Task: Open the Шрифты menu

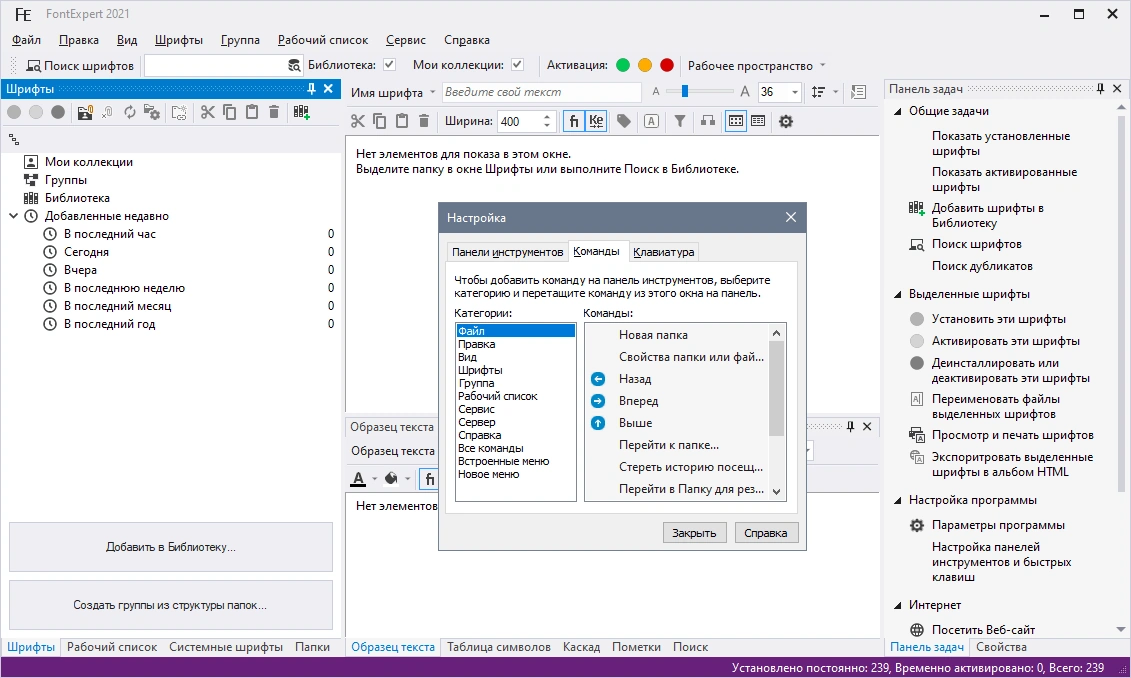Action: click(x=179, y=40)
